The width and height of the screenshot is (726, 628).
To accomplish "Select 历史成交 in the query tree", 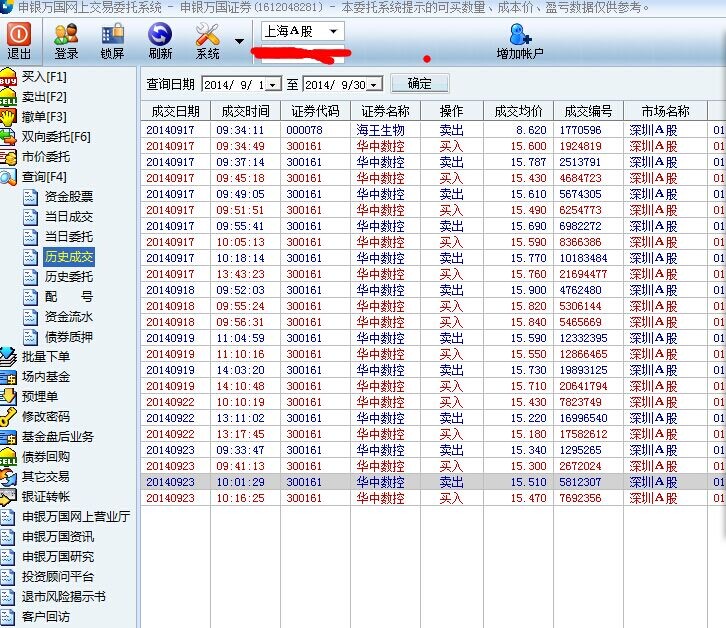I will [x=69, y=257].
